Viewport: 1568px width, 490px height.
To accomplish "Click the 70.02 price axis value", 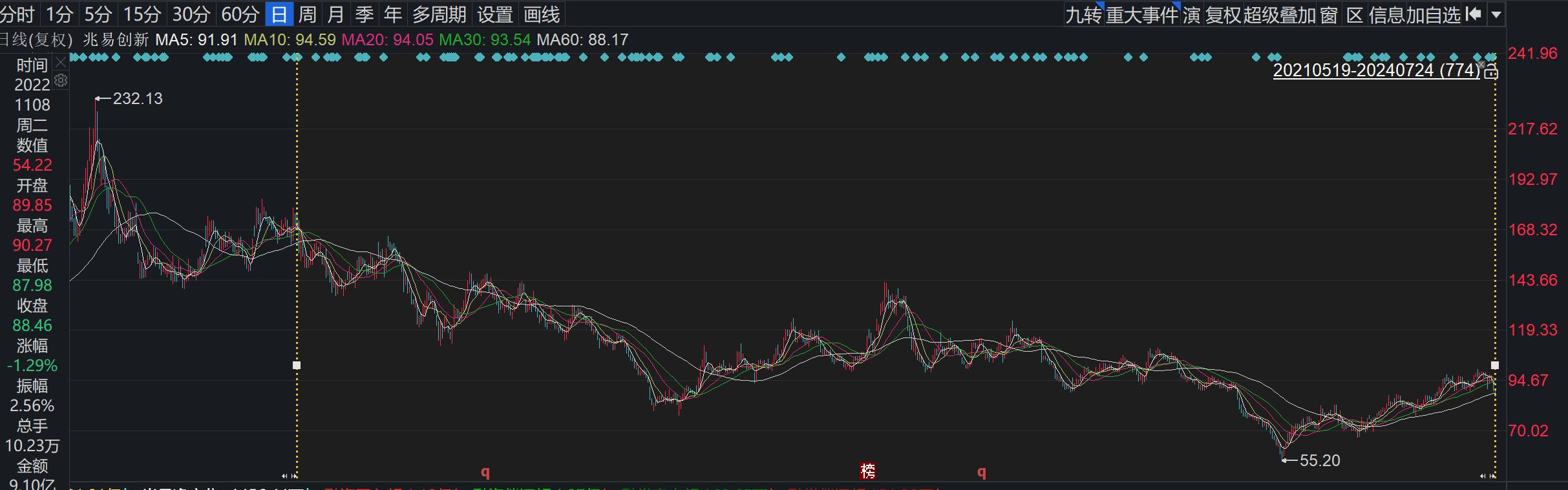I will (x=1527, y=431).
